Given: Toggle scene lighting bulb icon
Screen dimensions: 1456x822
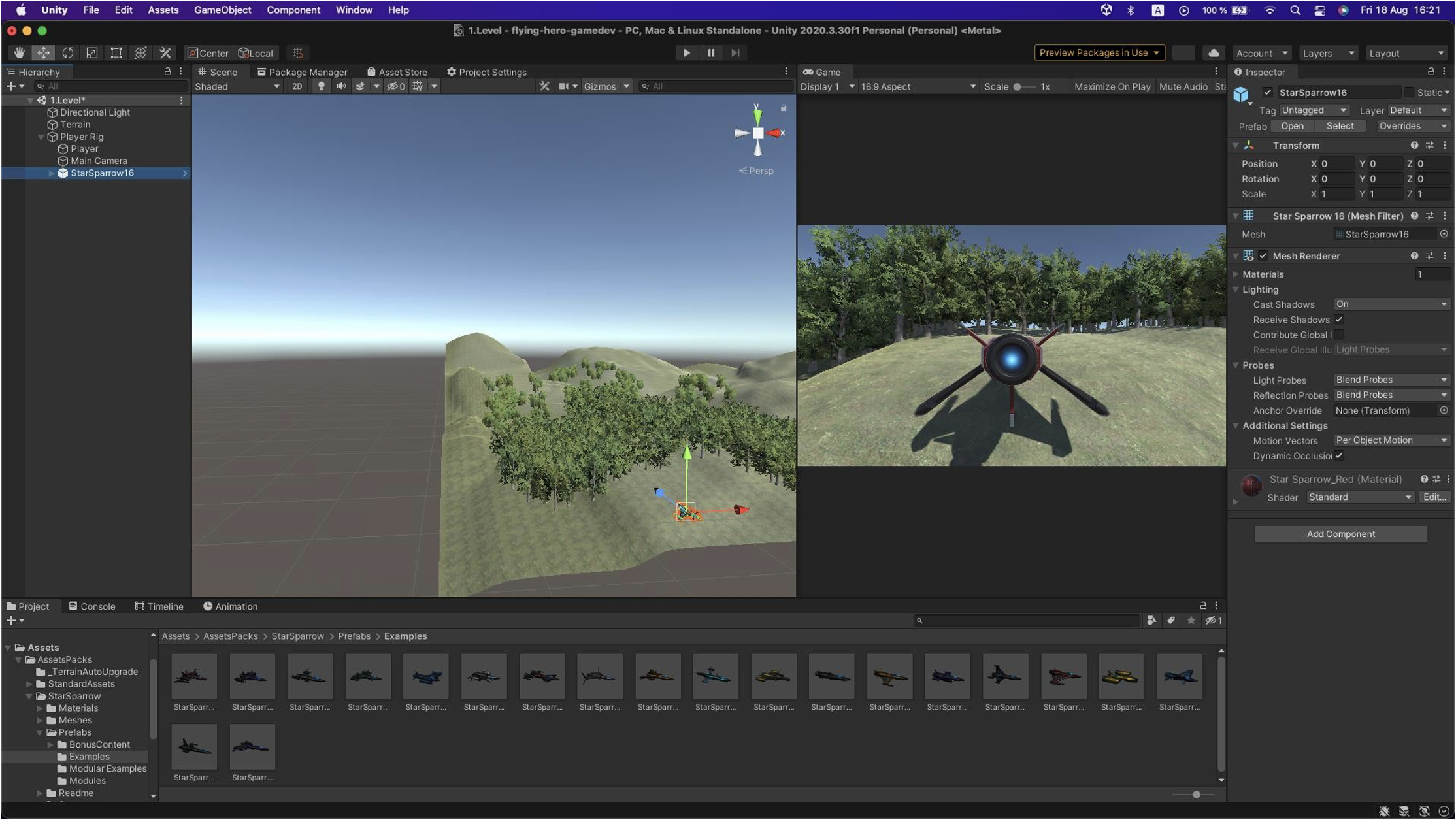Looking at the screenshot, I should pos(321,86).
